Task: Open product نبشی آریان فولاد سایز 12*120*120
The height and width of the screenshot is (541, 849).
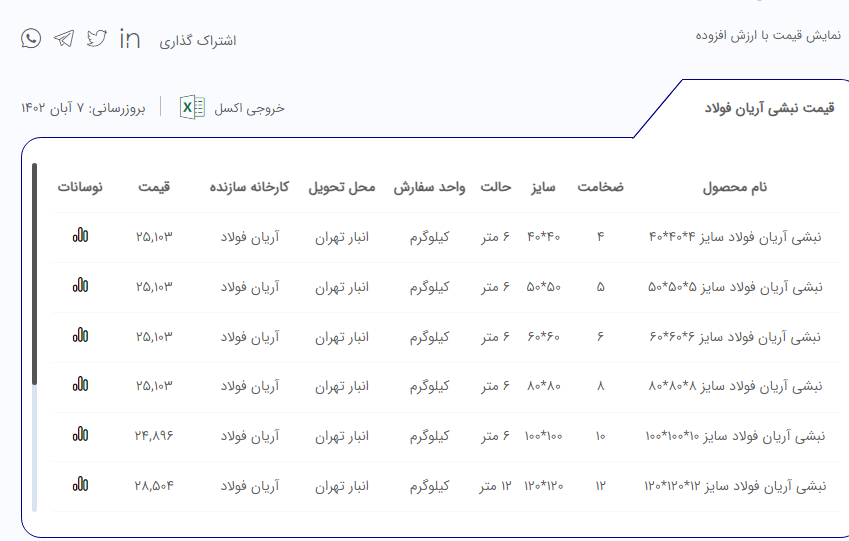Action: [735, 486]
